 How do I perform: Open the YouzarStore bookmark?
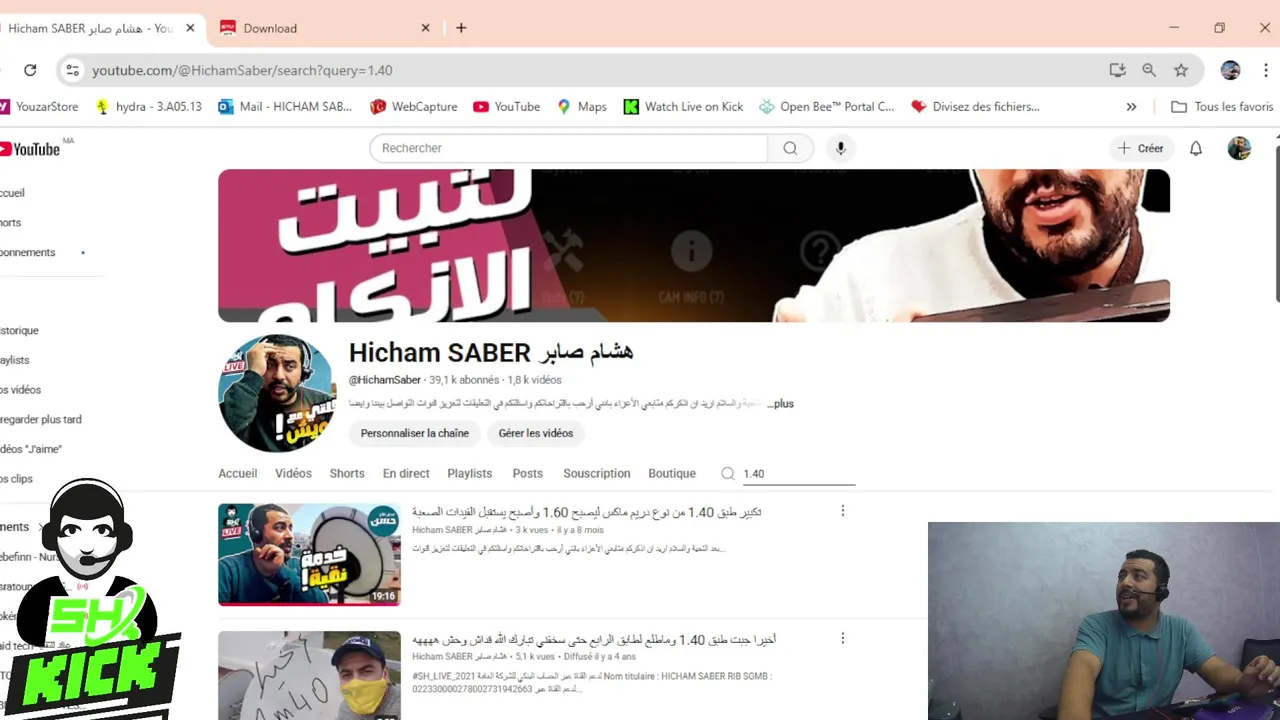coord(39,106)
